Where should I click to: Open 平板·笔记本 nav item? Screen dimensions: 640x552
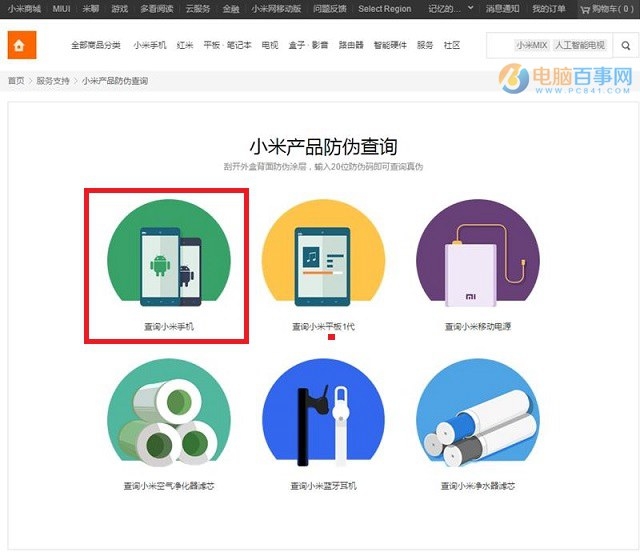(227, 45)
